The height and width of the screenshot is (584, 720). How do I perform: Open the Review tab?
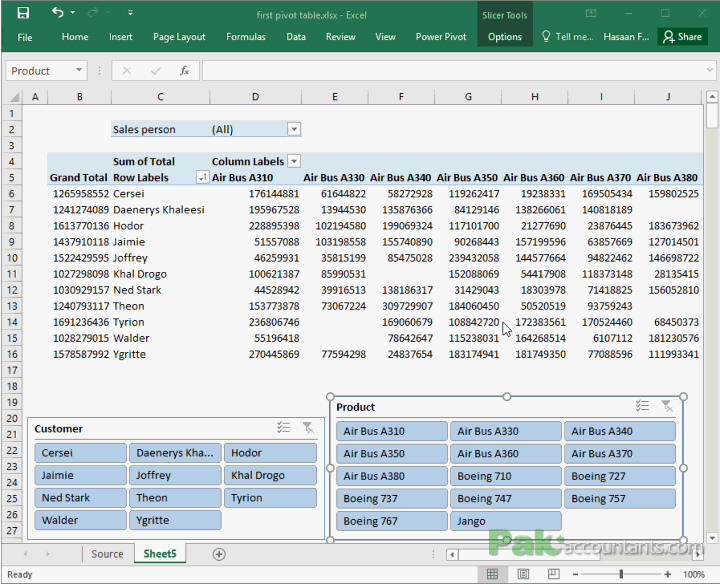pos(340,37)
